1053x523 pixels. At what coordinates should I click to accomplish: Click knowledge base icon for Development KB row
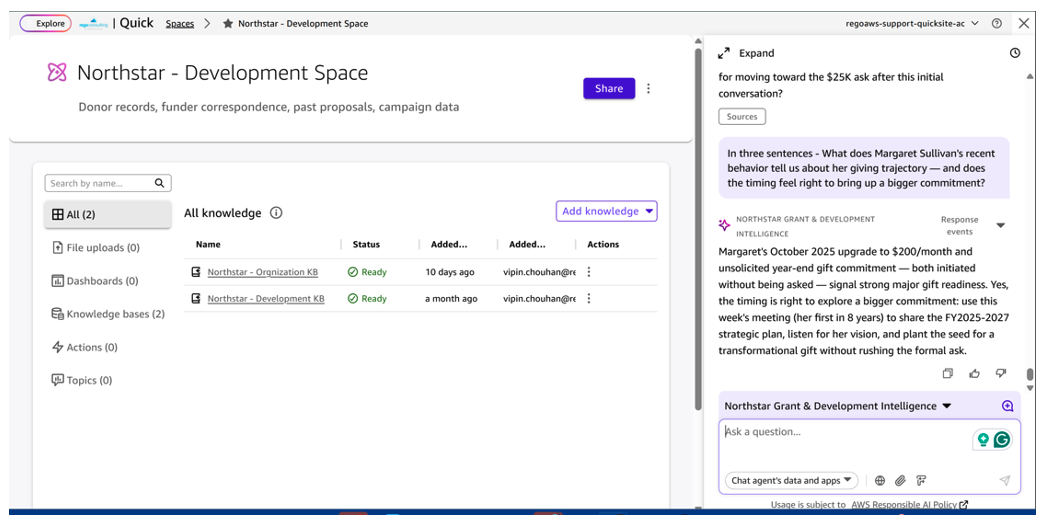click(197, 298)
